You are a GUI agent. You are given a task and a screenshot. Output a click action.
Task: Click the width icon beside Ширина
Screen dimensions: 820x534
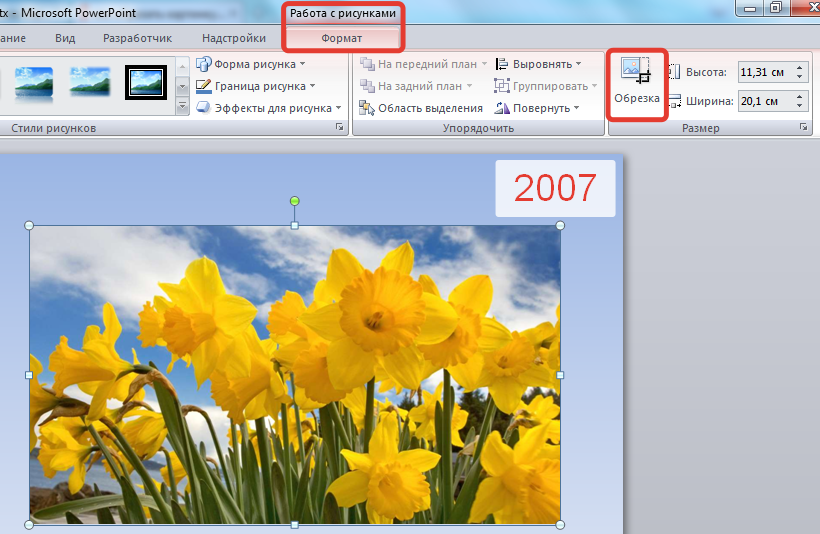point(674,101)
